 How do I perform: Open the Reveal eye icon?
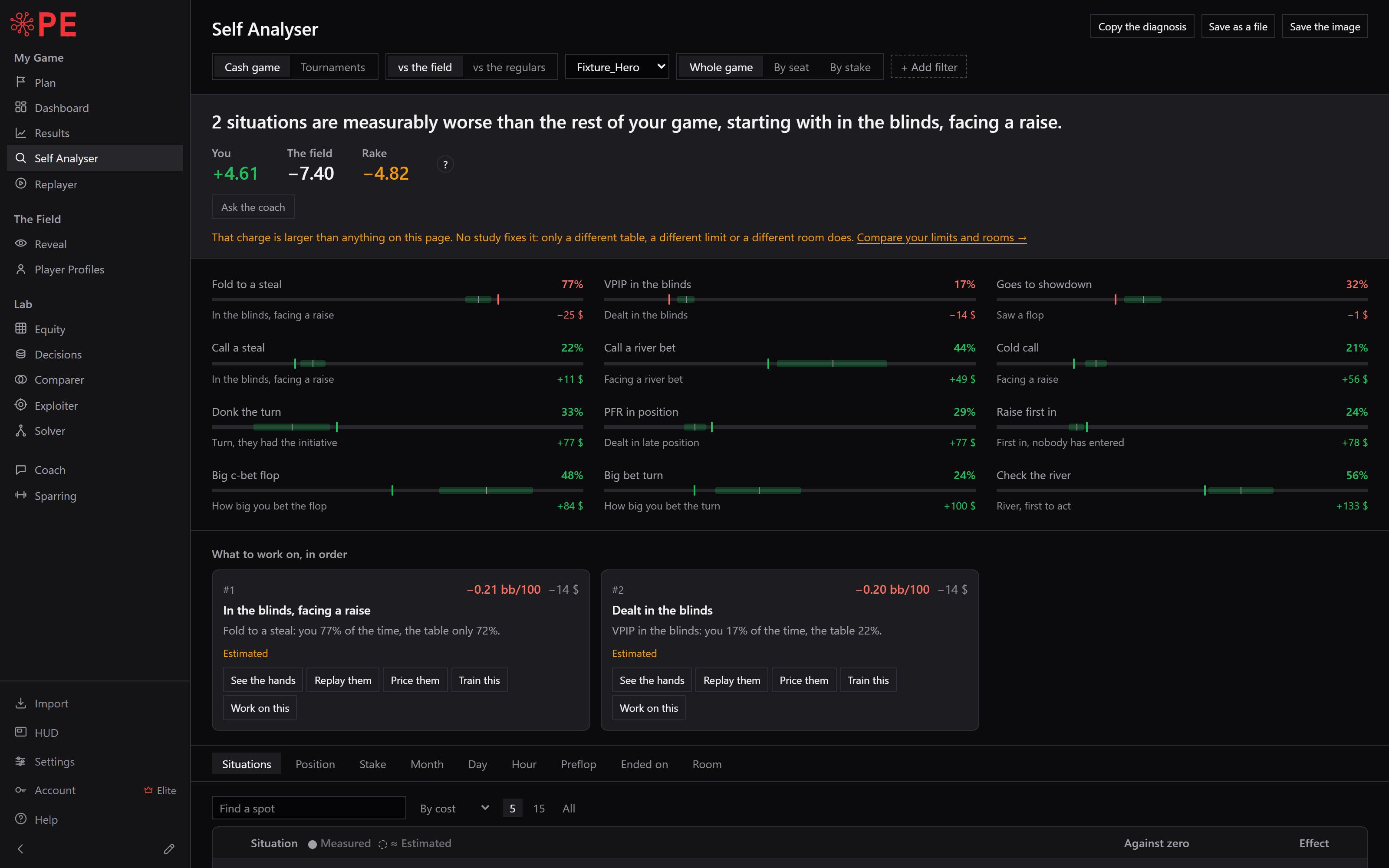pyautogui.click(x=21, y=243)
